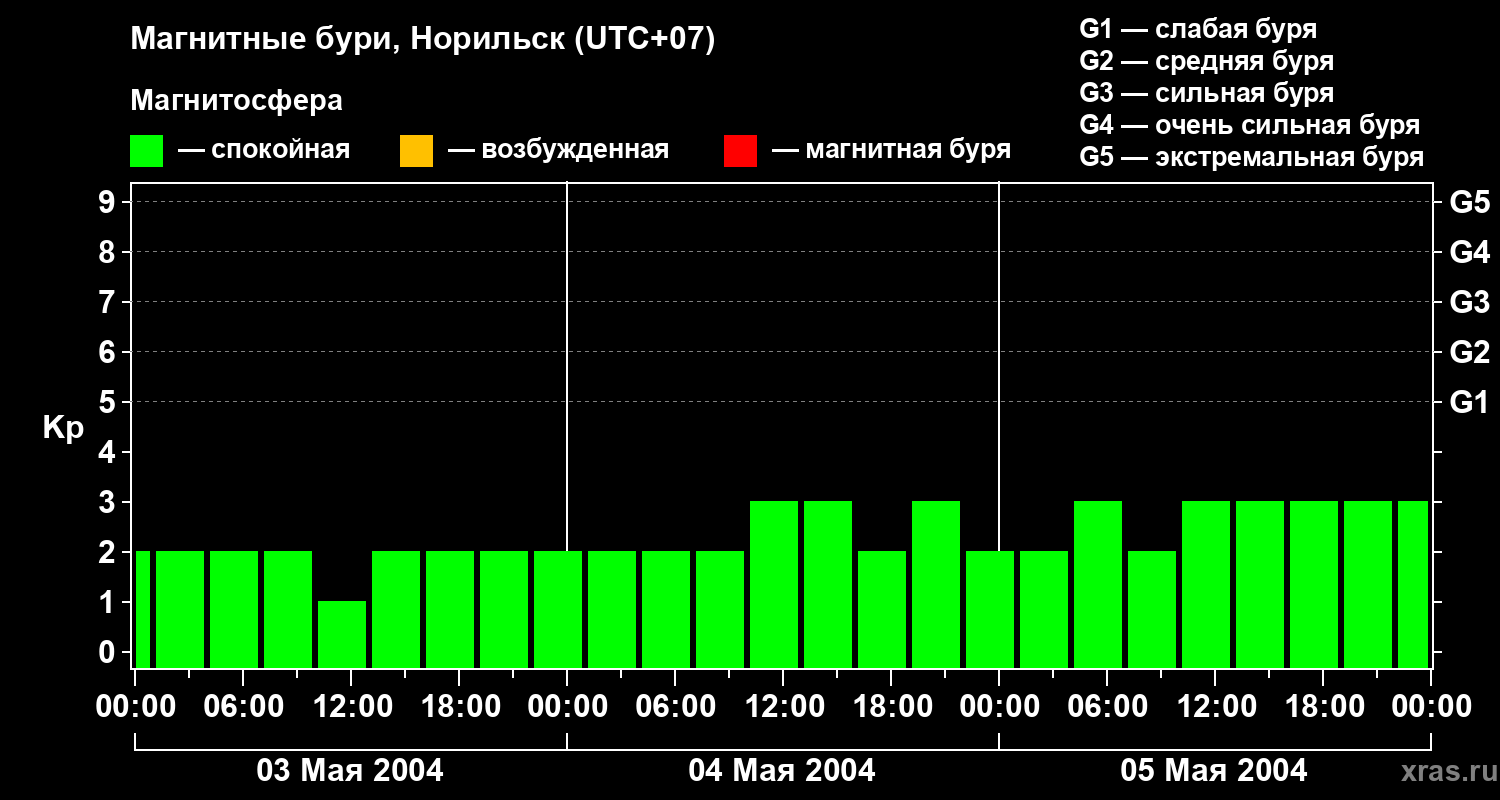Screen dimensions: 1500x800
Task: Click the "G2 — средняя буря" legend line
Action: (1206, 61)
